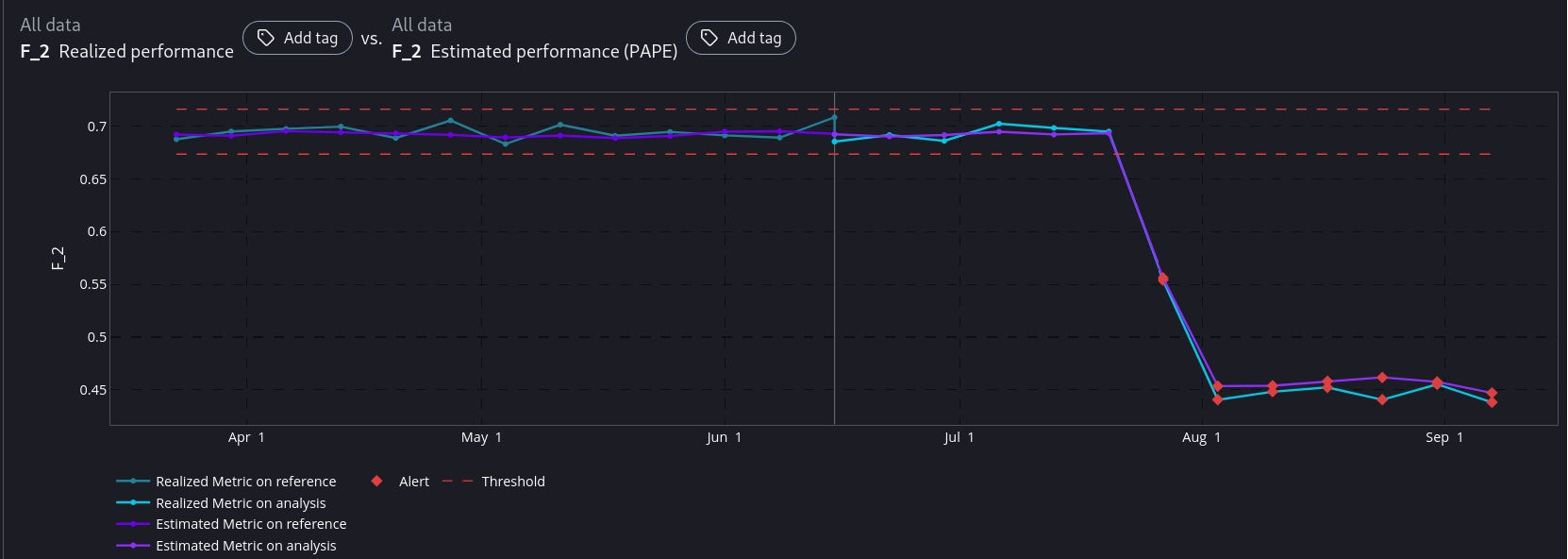Toggle Realized Metric on reference legend entry

(x=245, y=482)
